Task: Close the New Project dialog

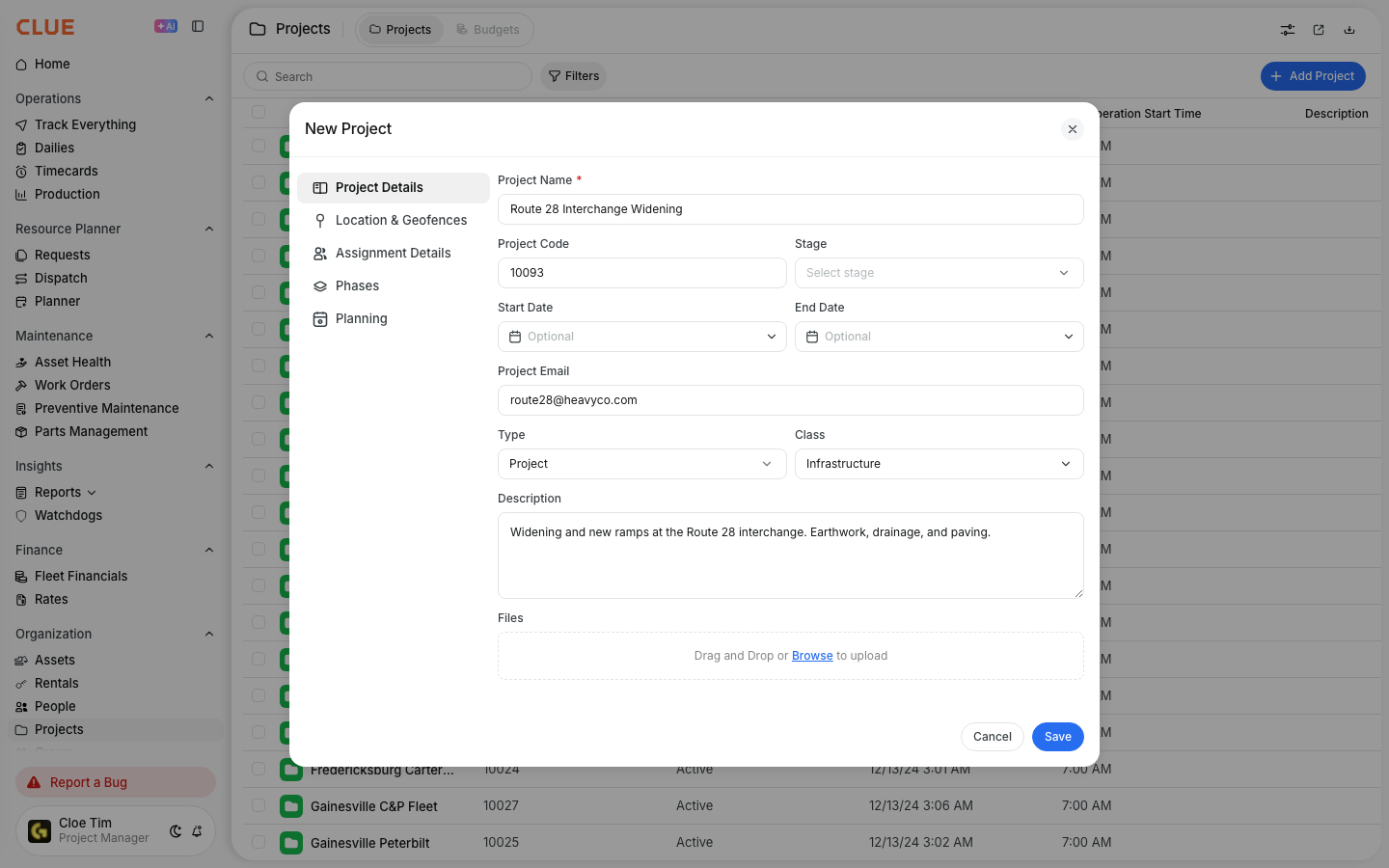Action: click(1073, 129)
